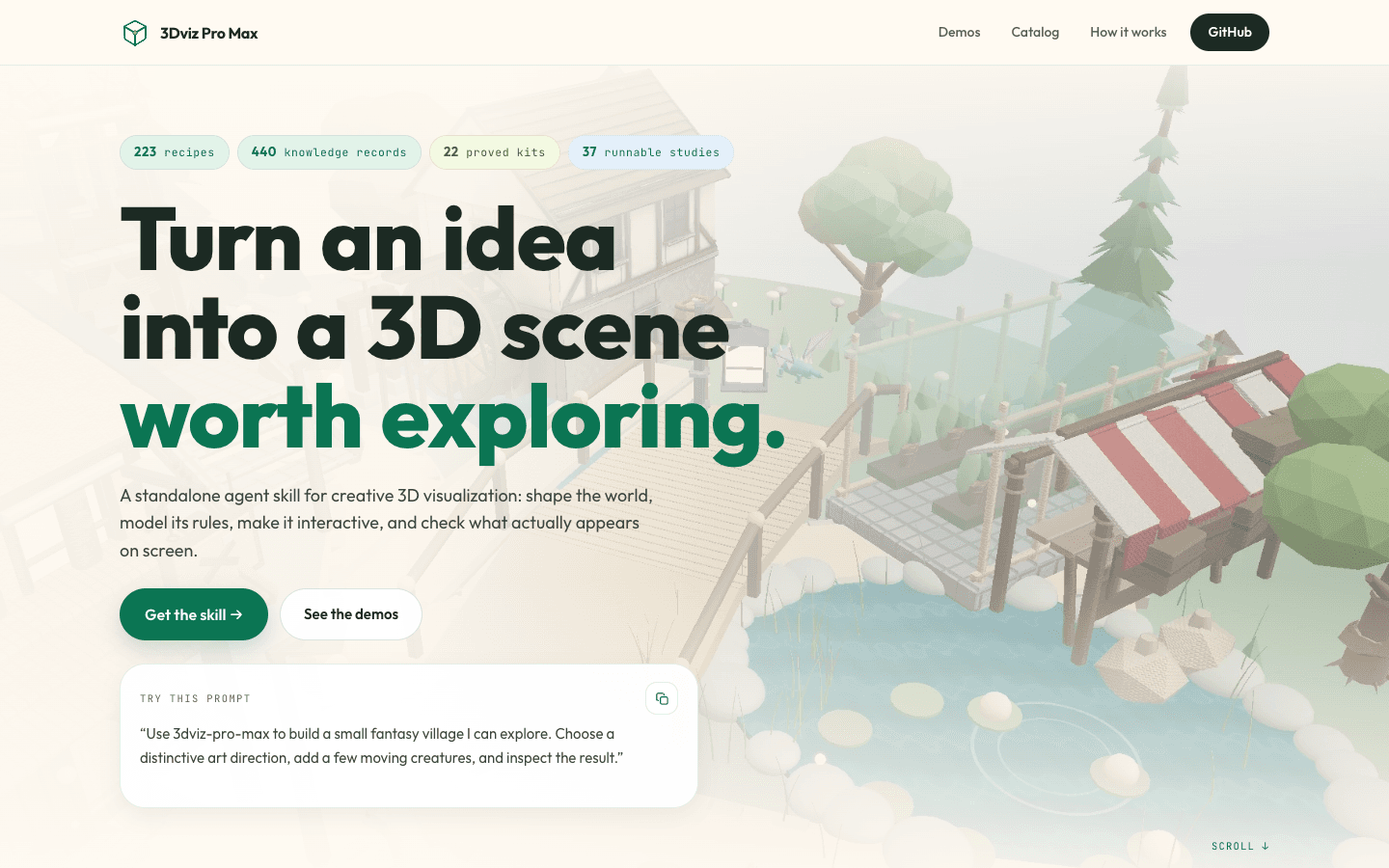This screenshot has height=868, width=1389.
Task: Go to the Catalog page
Action: pyautogui.click(x=1035, y=32)
